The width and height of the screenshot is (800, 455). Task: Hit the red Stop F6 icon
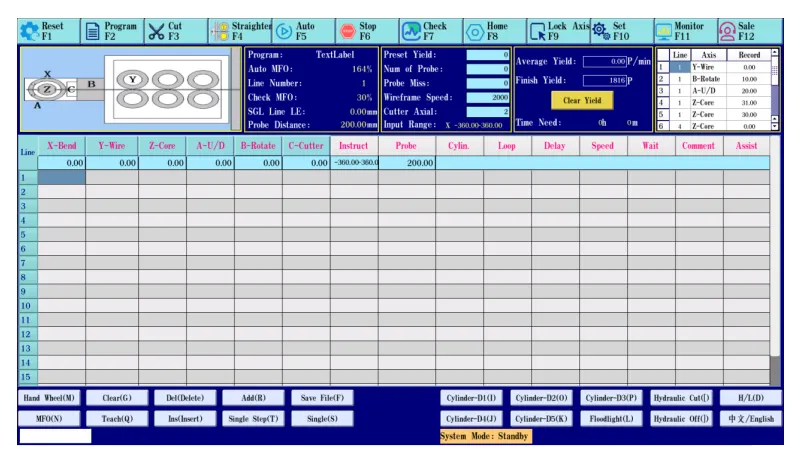[347, 32]
